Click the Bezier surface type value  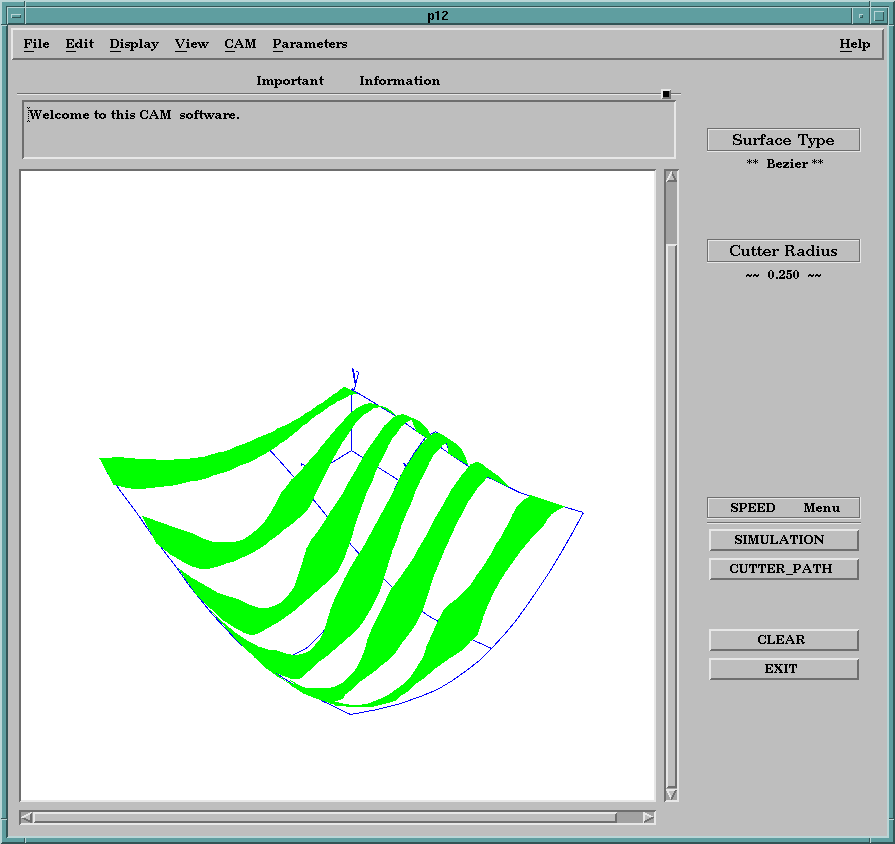click(785, 164)
